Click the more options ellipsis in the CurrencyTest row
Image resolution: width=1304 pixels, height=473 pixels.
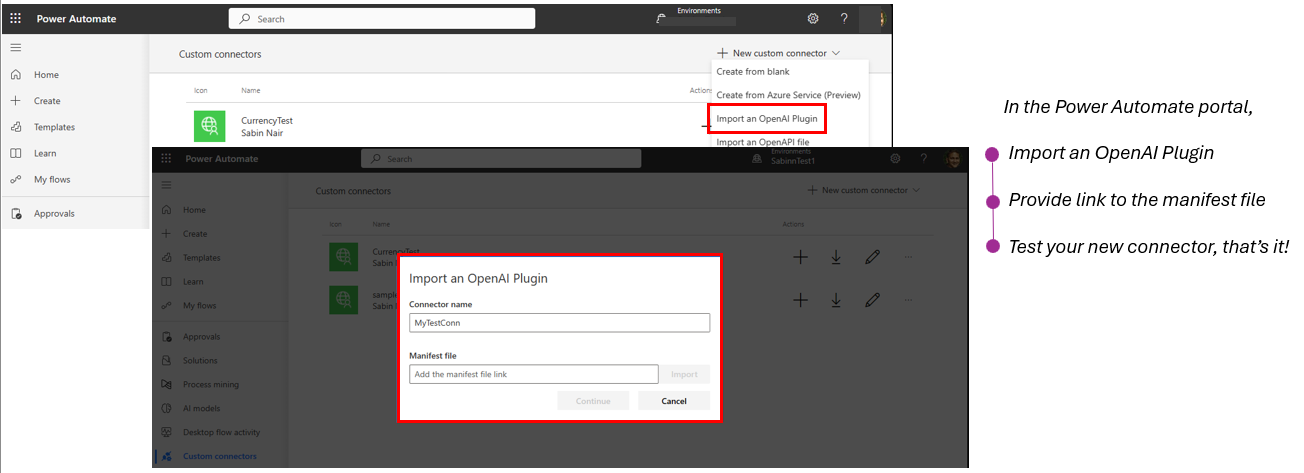point(908,257)
